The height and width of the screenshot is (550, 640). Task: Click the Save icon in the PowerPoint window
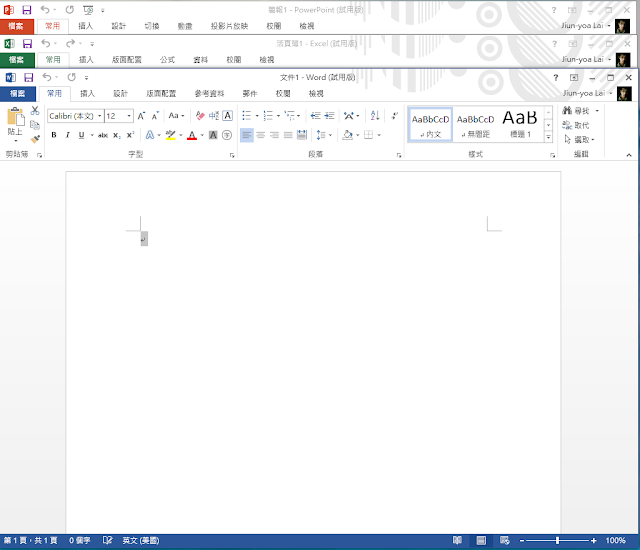pyautogui.click(x=27, y=10)
